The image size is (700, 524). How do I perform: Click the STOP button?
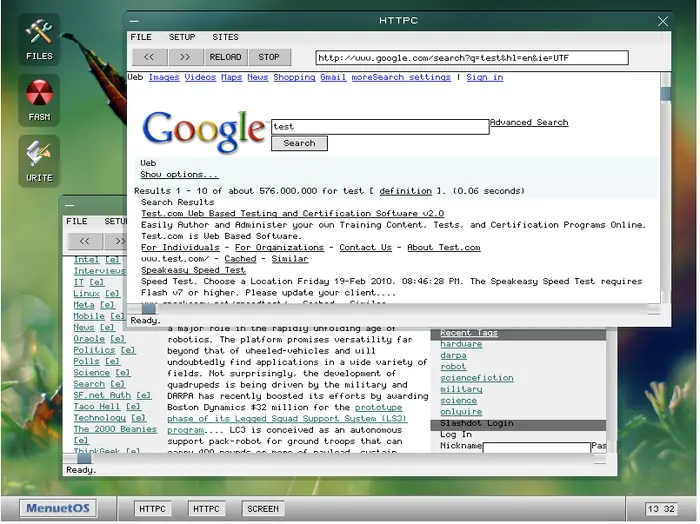click(269, 57)
